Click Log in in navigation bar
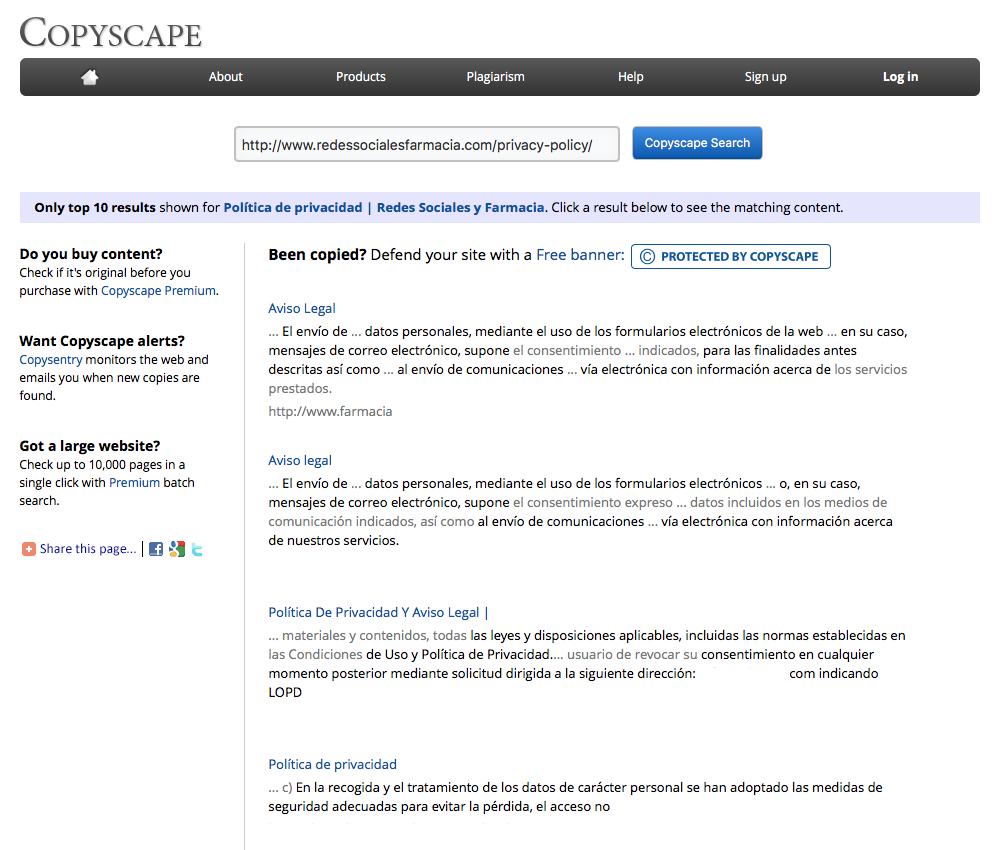Image resolution: width=1003 pixels, height=850 pixels. pyautogui.click(x=900, y=77)
